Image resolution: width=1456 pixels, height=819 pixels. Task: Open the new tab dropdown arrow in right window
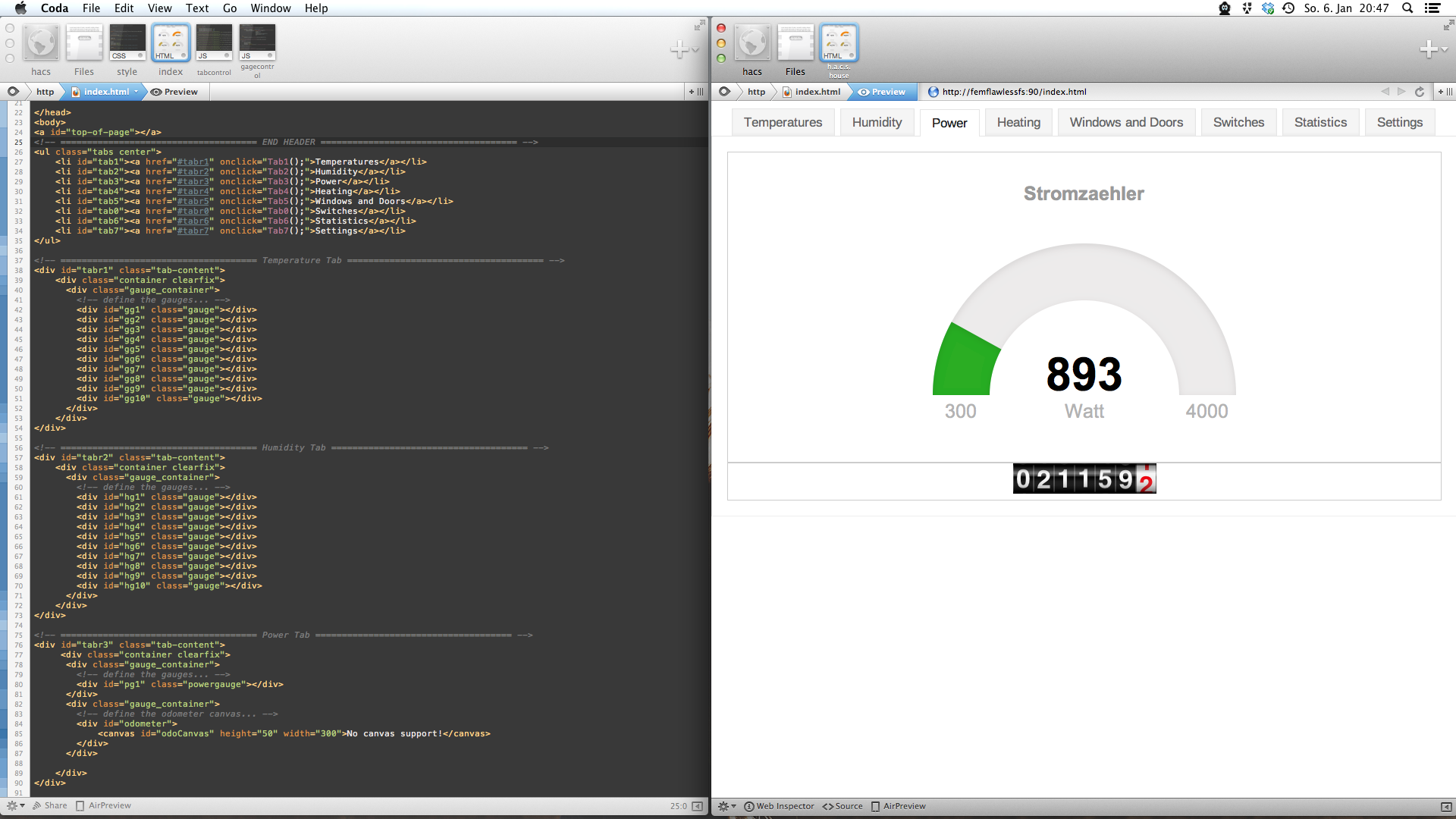pyautogui.click(x=1445, y=50)
